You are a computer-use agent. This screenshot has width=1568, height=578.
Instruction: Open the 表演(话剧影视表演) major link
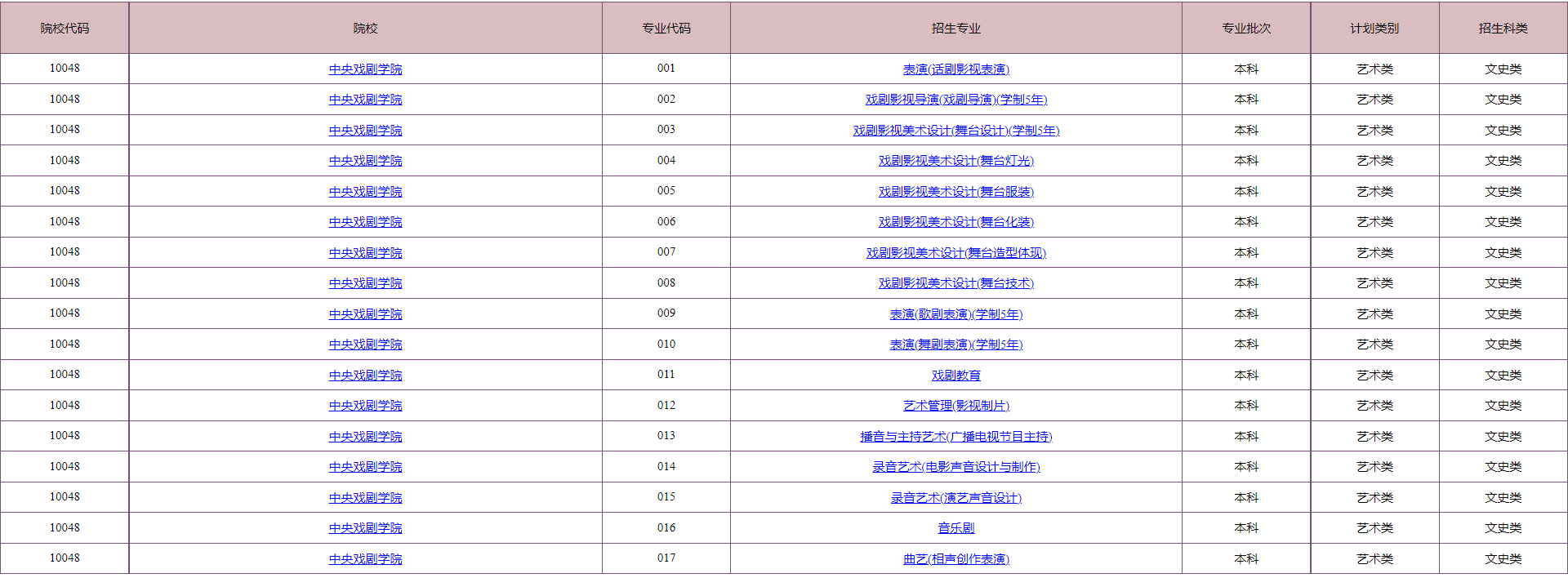[x=955, y=69]
